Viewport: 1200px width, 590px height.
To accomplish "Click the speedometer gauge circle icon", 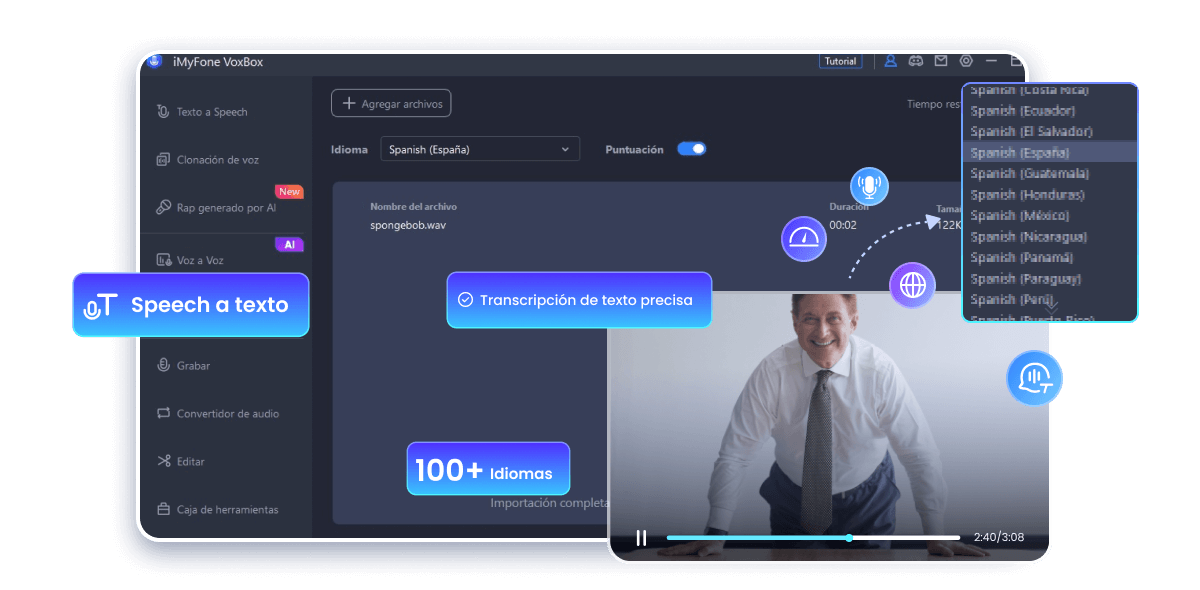I will coord(803,239).
